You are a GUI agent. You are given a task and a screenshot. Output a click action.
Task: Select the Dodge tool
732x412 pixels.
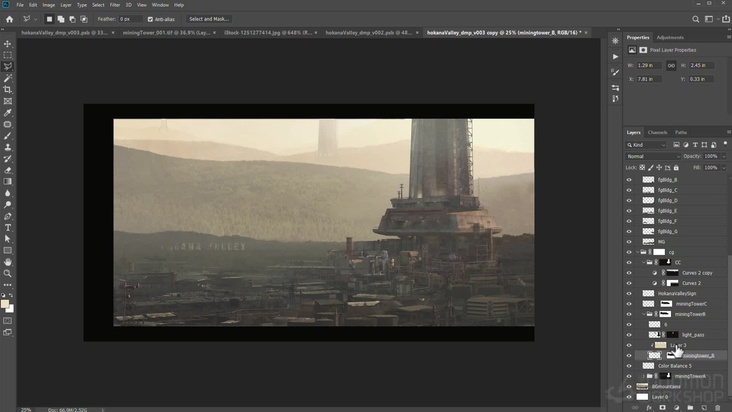coord(7,204)
